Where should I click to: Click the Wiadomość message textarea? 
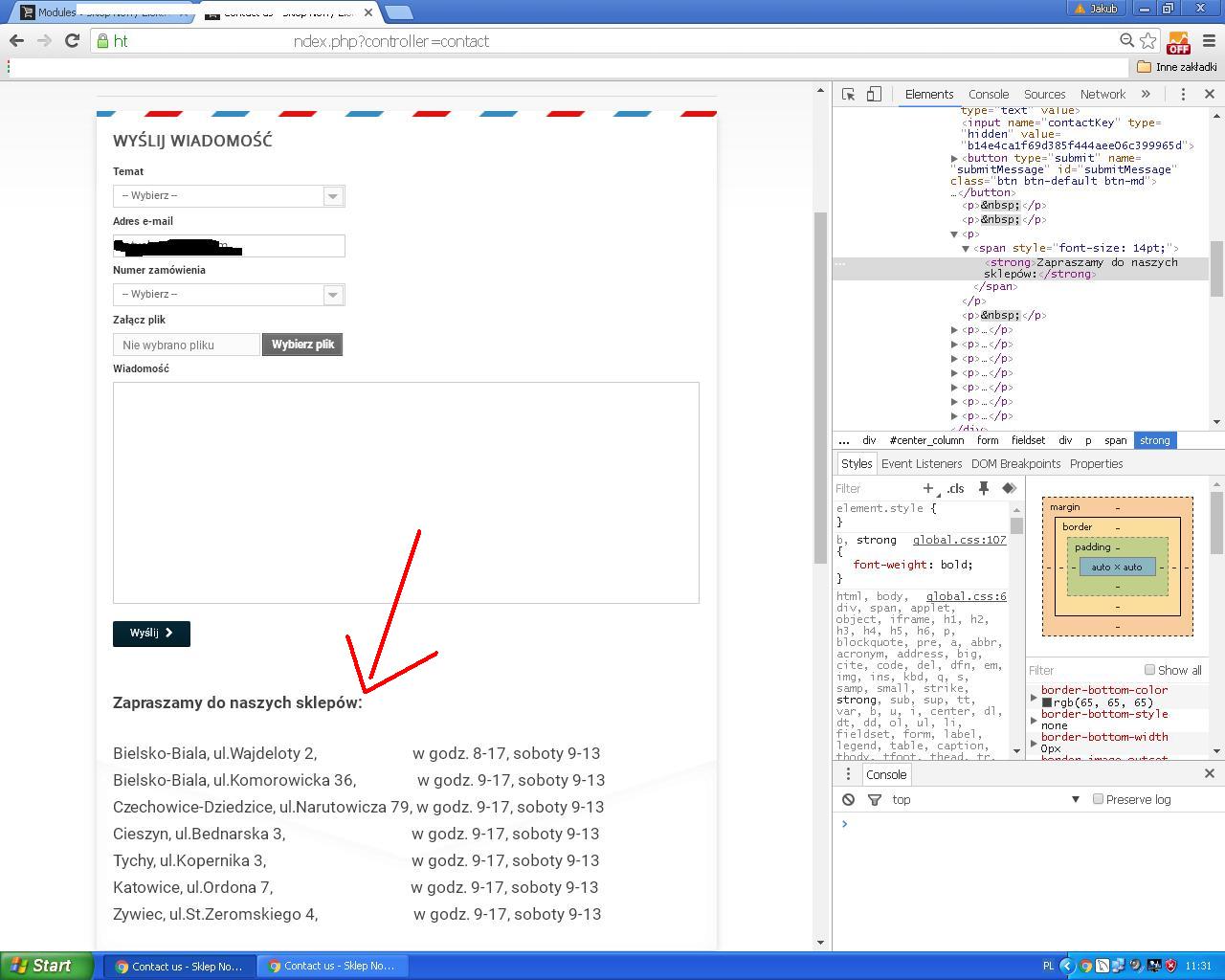point(406,493)
